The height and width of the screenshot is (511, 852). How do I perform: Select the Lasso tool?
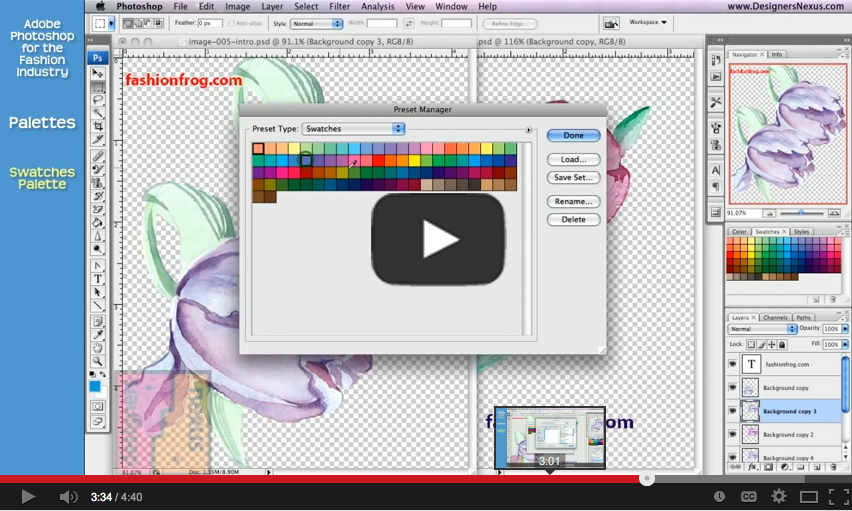98,100
